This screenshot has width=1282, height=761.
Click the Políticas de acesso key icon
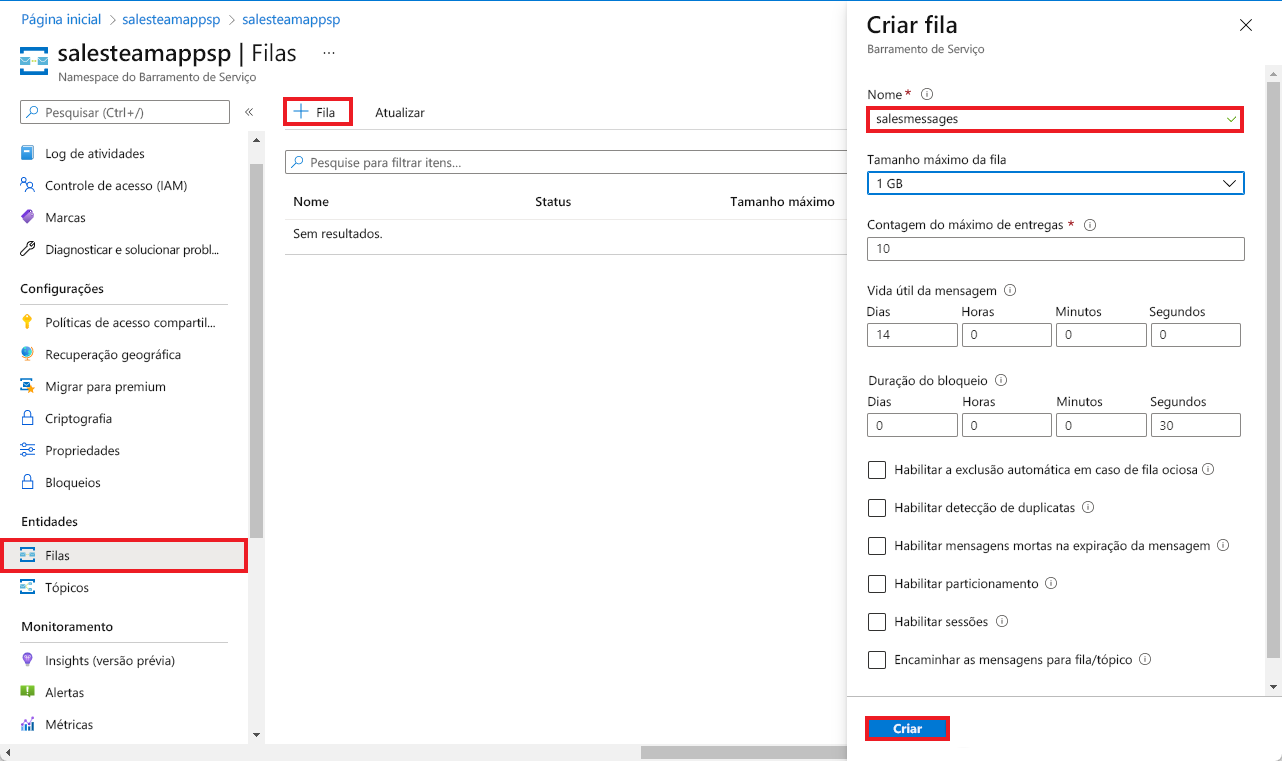click(x=28, y=322)
